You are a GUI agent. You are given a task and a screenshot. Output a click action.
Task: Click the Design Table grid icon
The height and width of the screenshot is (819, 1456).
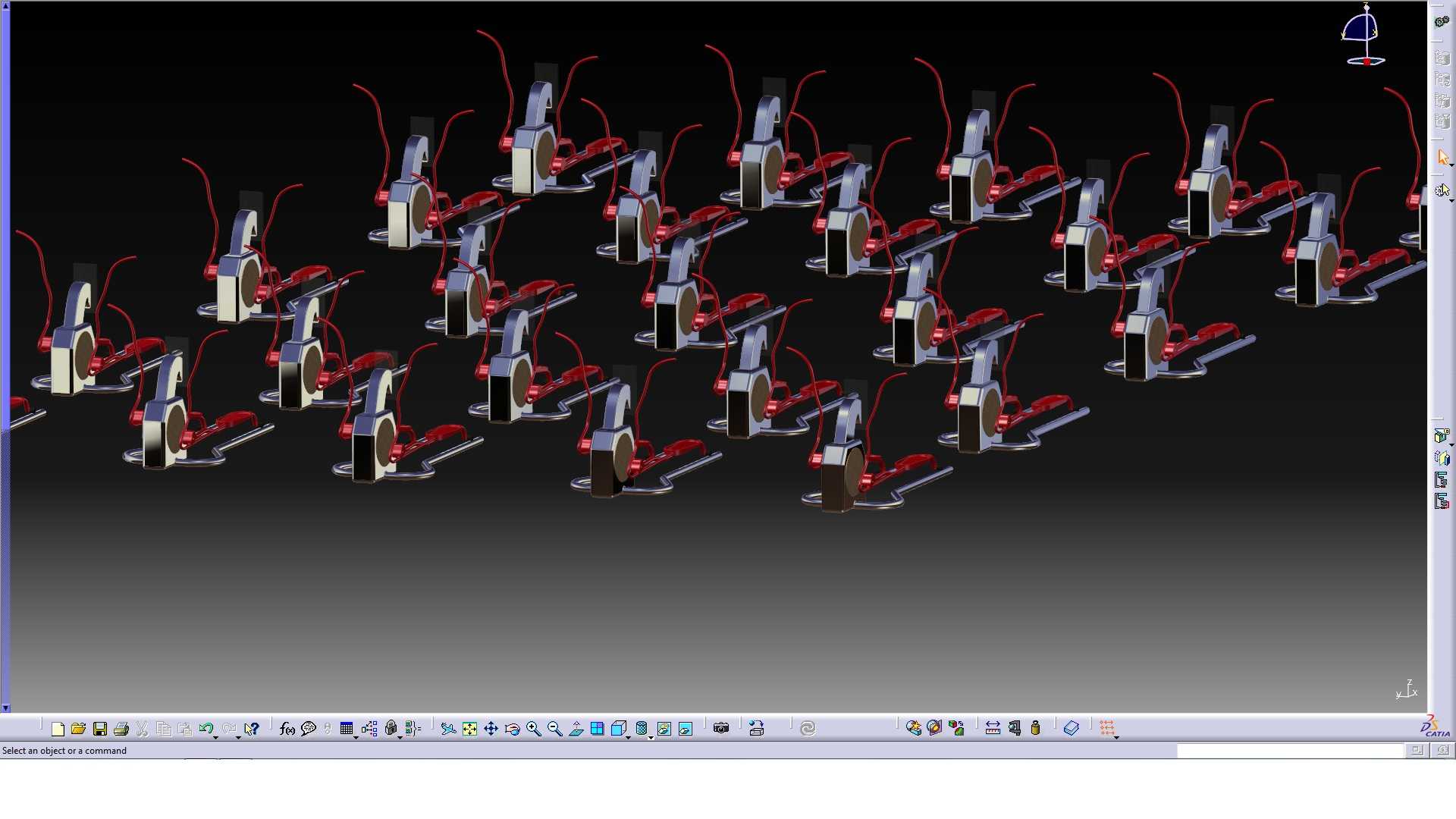tap(346, 729)
